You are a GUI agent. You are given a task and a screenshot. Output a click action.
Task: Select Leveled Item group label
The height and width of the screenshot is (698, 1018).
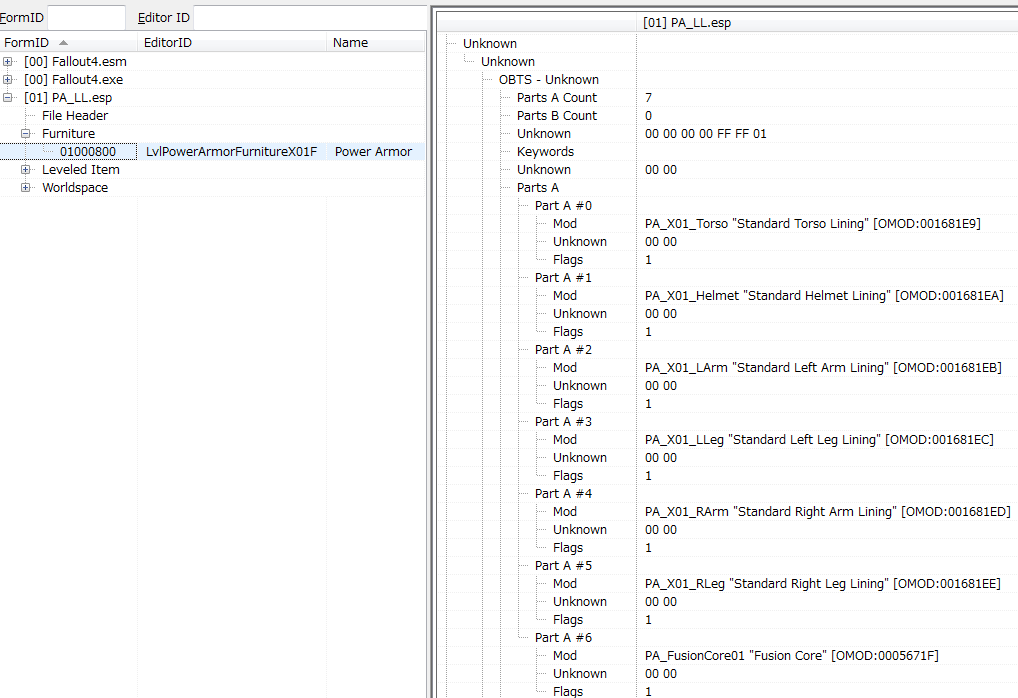tap(81, 169)
